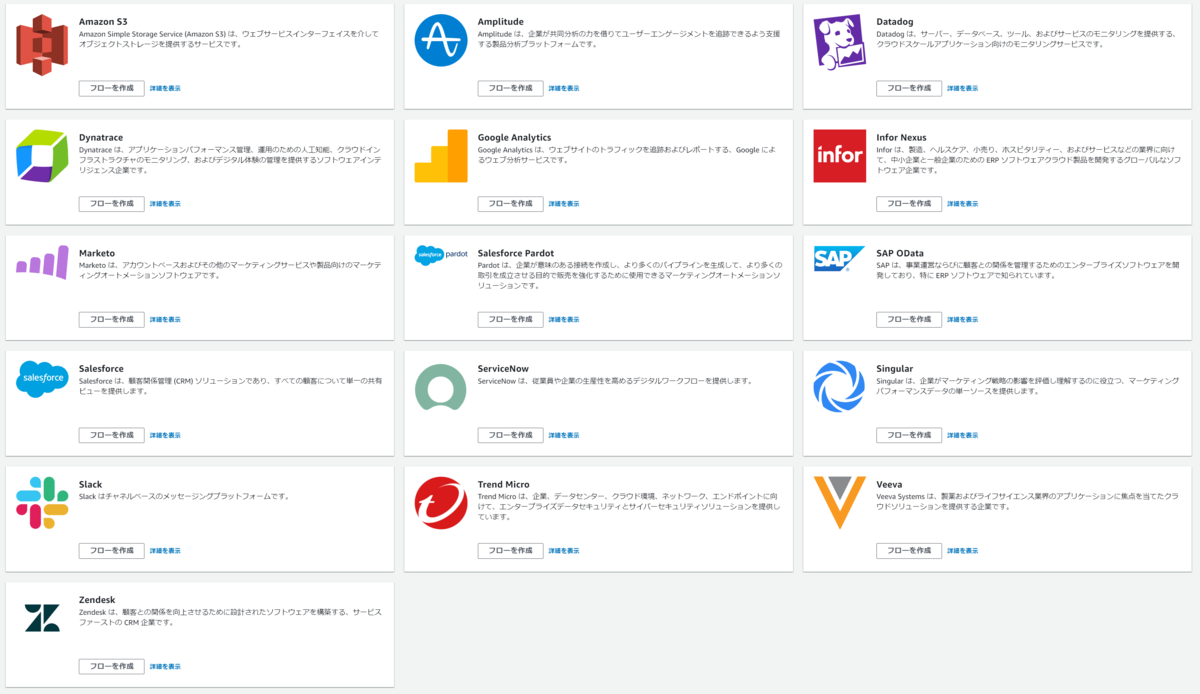Show details link for Datadog
Image resolution: width=1200 pixels, height=694 pixels.
point(963,88)
